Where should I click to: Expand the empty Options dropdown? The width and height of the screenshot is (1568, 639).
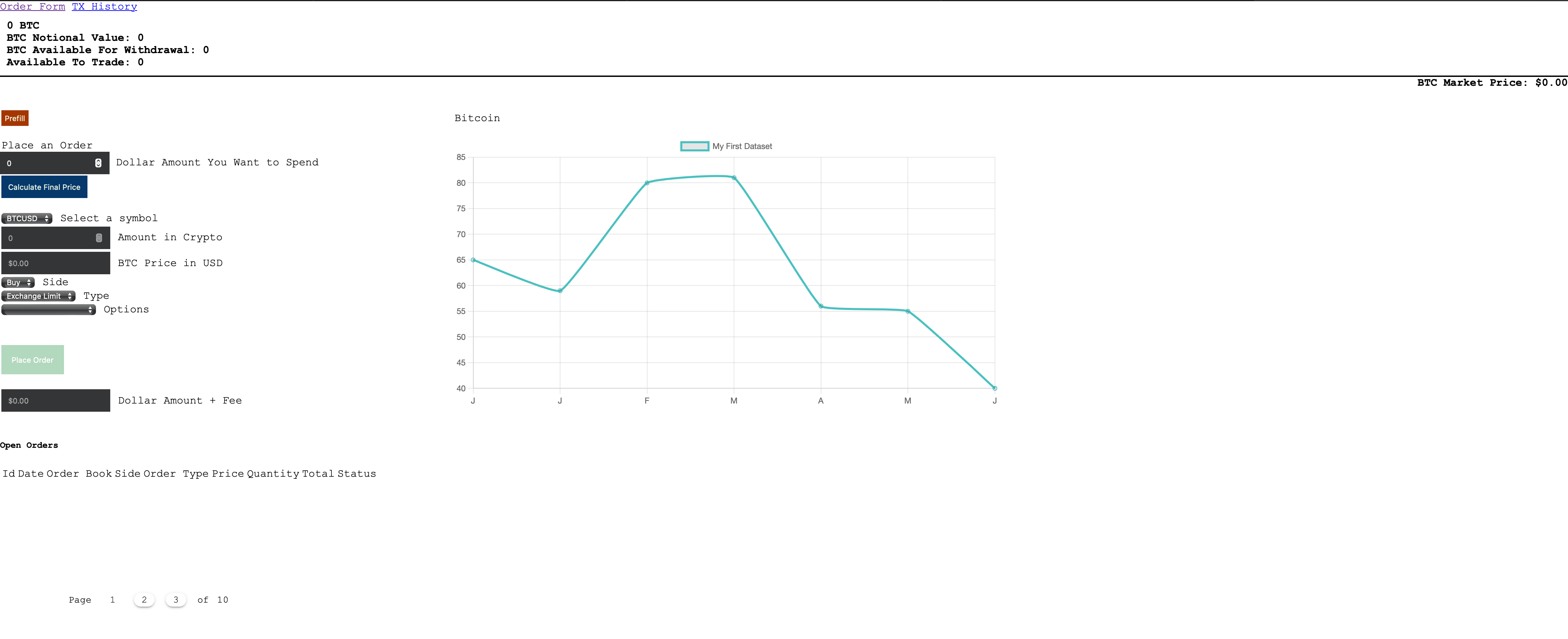pos(48,310)
